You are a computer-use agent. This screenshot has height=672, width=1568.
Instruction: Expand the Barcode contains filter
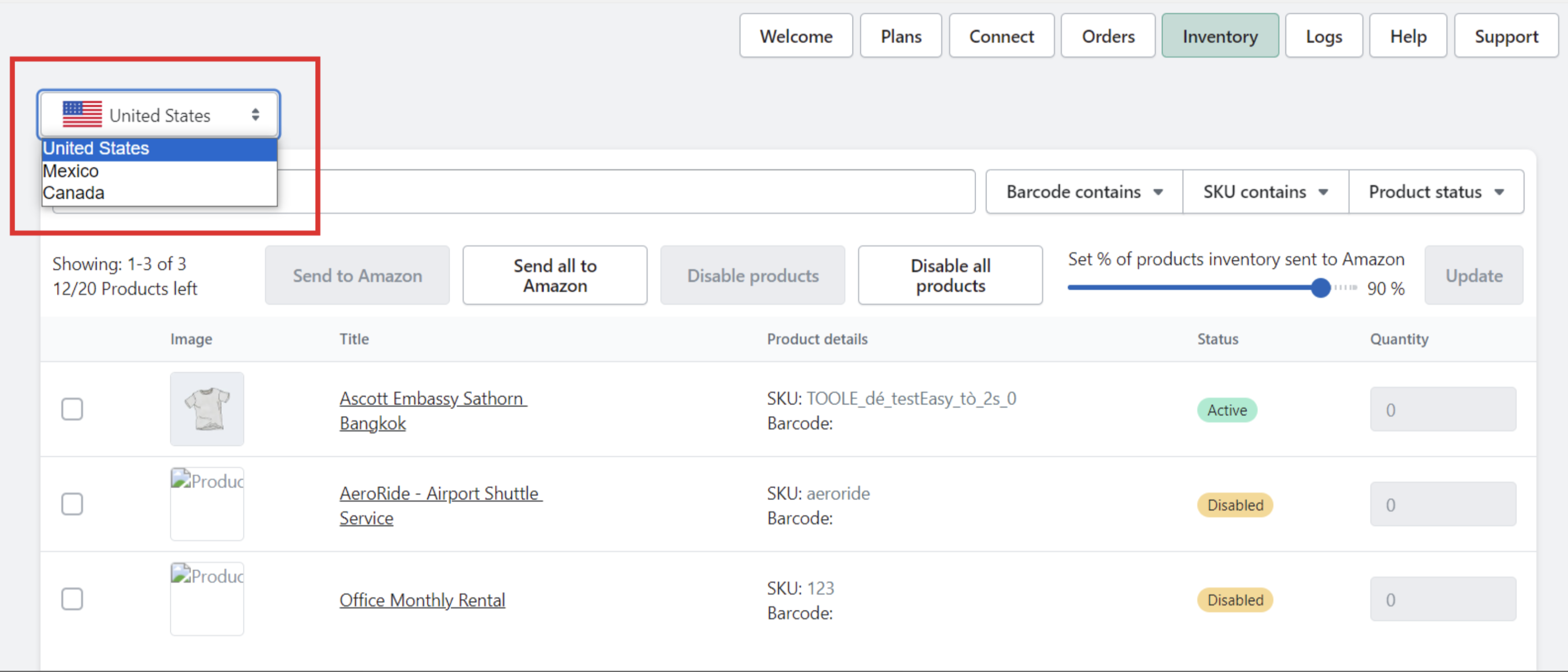[x=1084, y=192]
